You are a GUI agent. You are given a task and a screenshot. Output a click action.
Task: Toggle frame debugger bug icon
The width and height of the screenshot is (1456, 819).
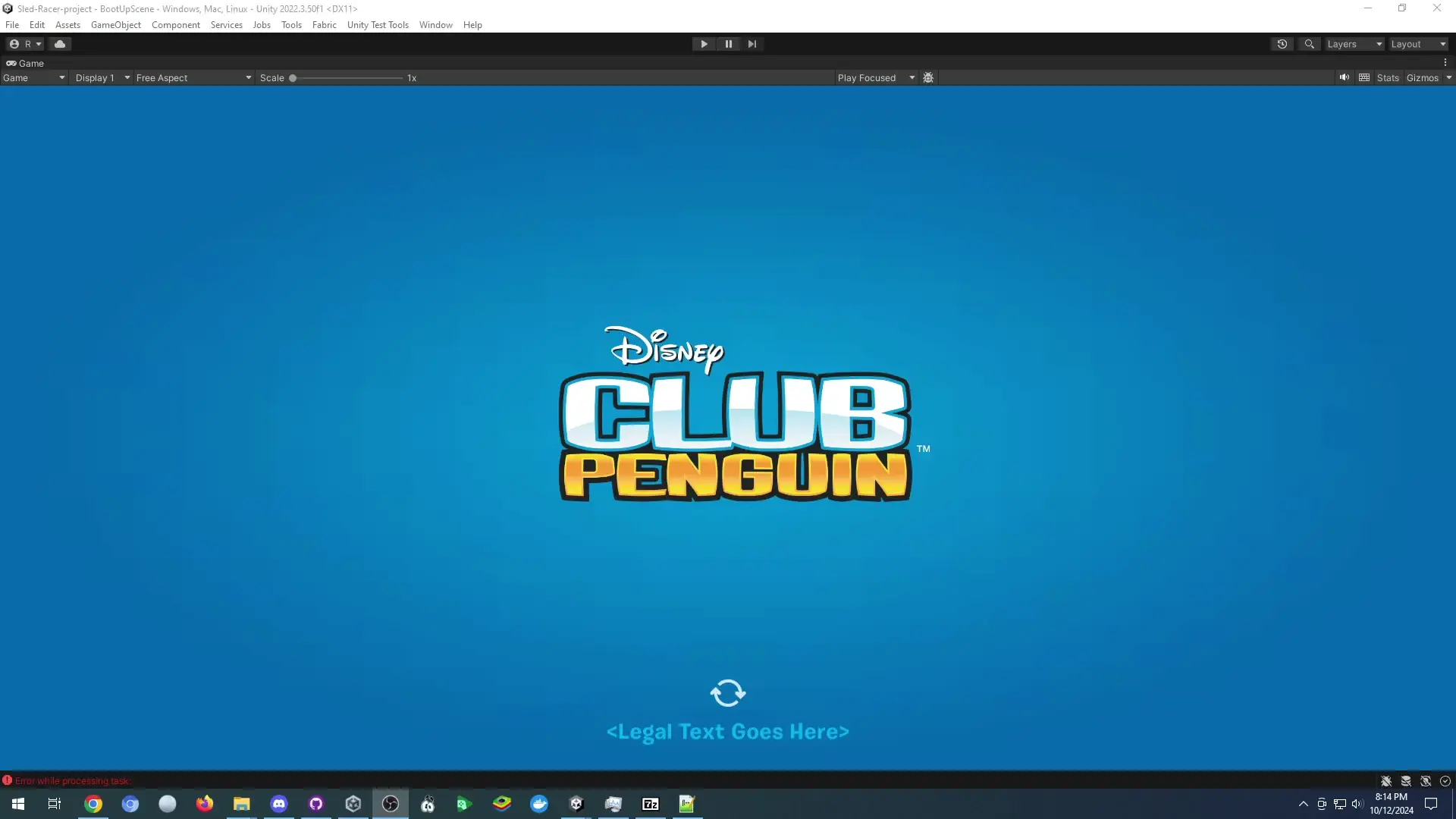(927, 77)
